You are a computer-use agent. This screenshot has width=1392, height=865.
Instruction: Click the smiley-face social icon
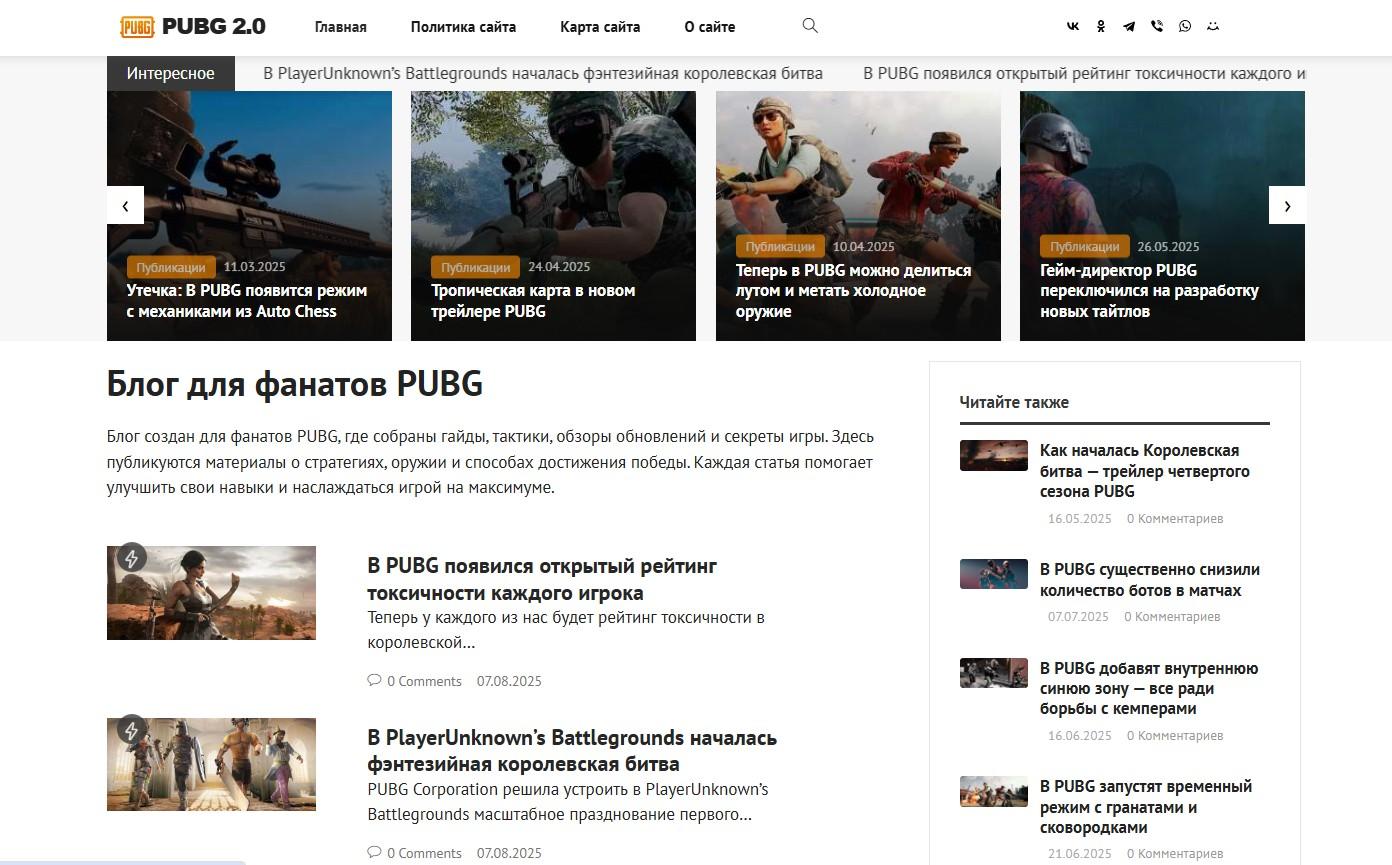coord(1213,27)
